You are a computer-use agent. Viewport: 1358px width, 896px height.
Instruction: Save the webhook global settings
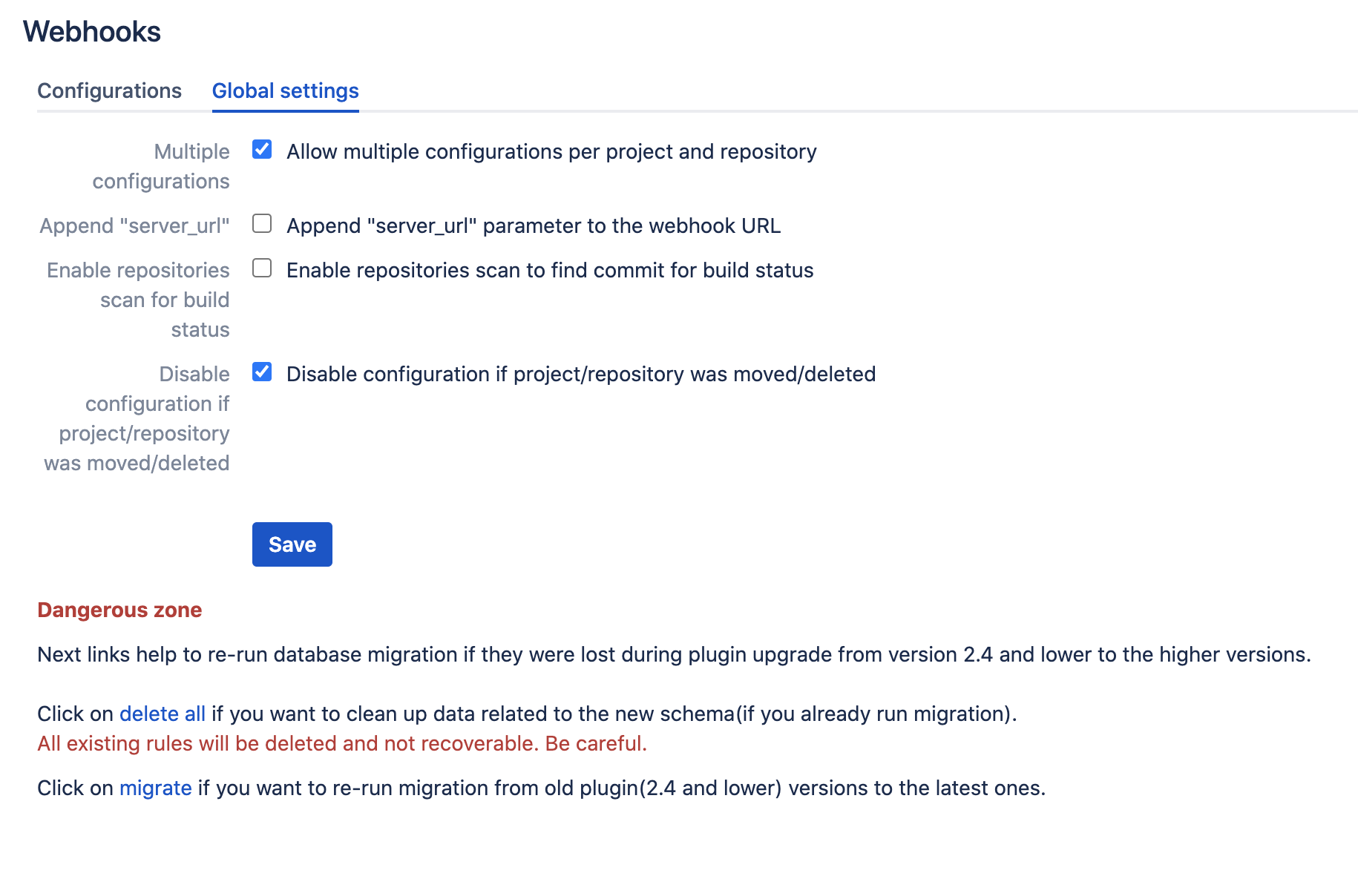292,544
